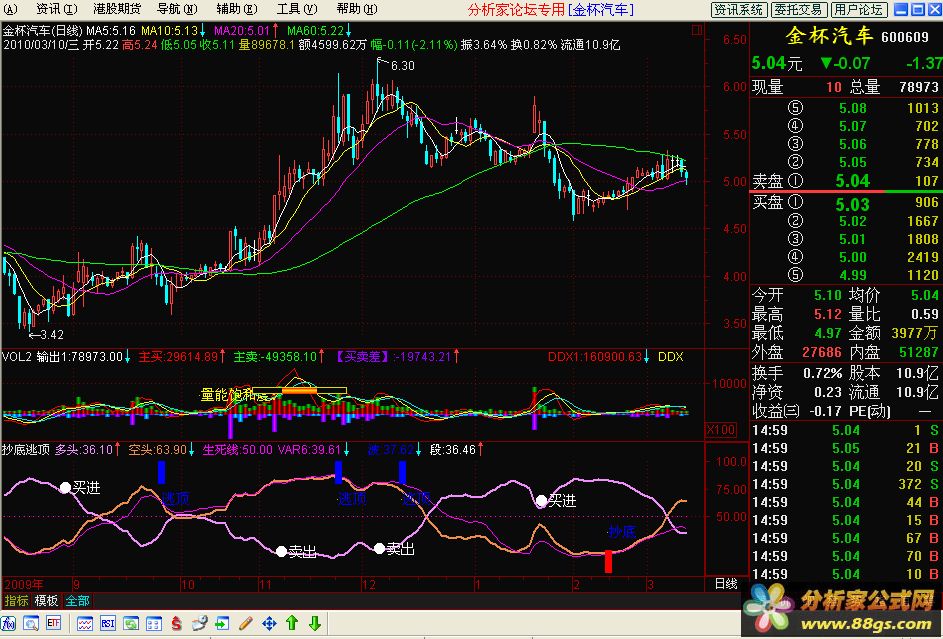Click the green down arrow icon
Viewport: 943px width, 639px height.
point(315,623)
